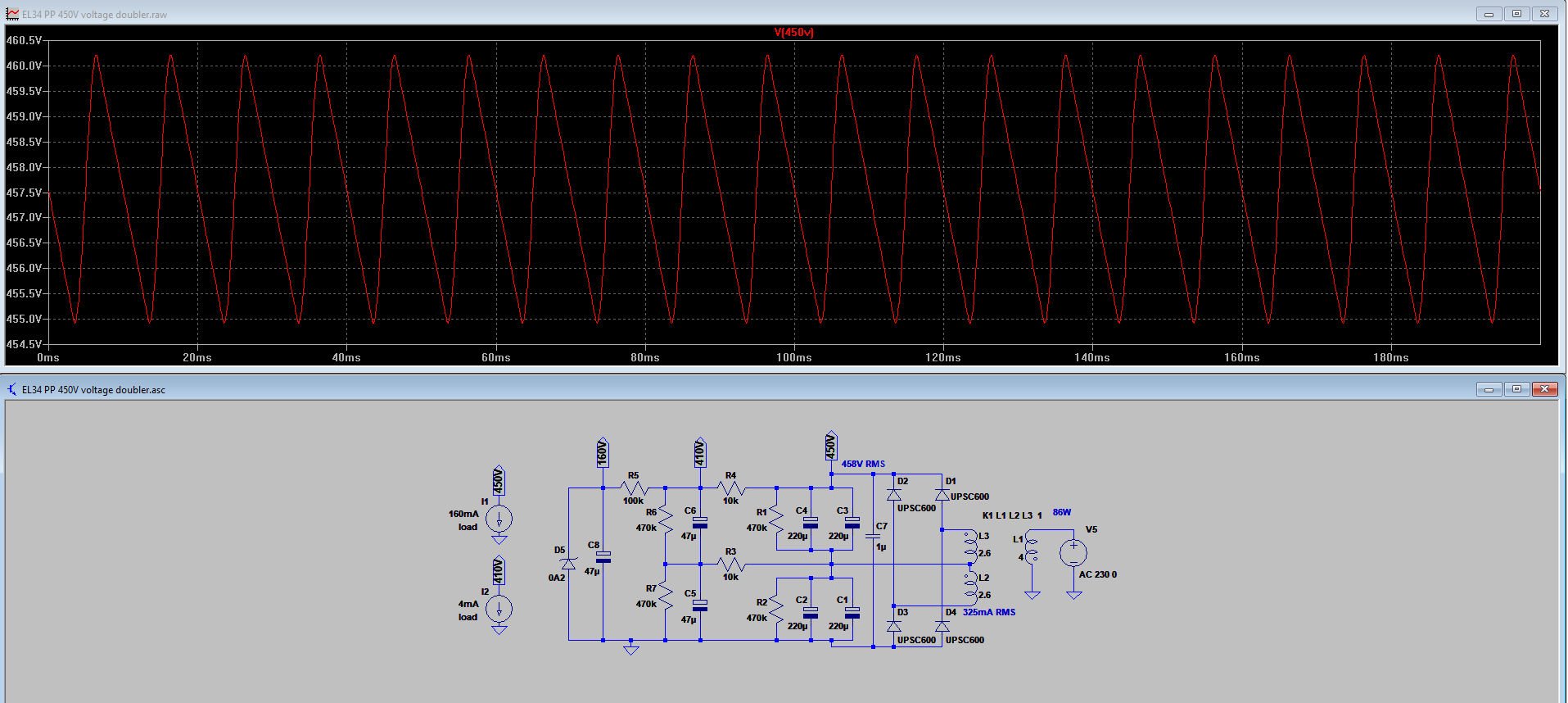The image size is (1568, 703).
Task: Click the '160mA' value next to I1
Action: 463,514
